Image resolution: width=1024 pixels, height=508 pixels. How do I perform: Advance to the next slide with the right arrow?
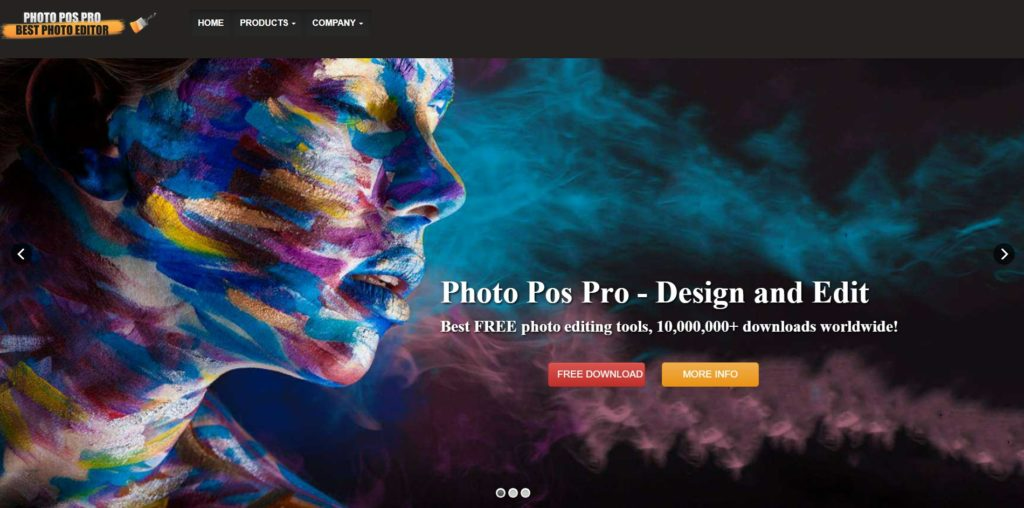click(1004, 254)
